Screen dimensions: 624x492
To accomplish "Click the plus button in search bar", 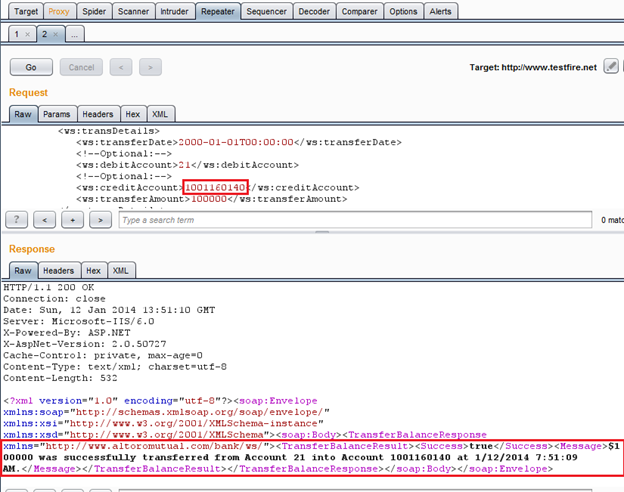I will pyautogui.click(x=72, y=219).
